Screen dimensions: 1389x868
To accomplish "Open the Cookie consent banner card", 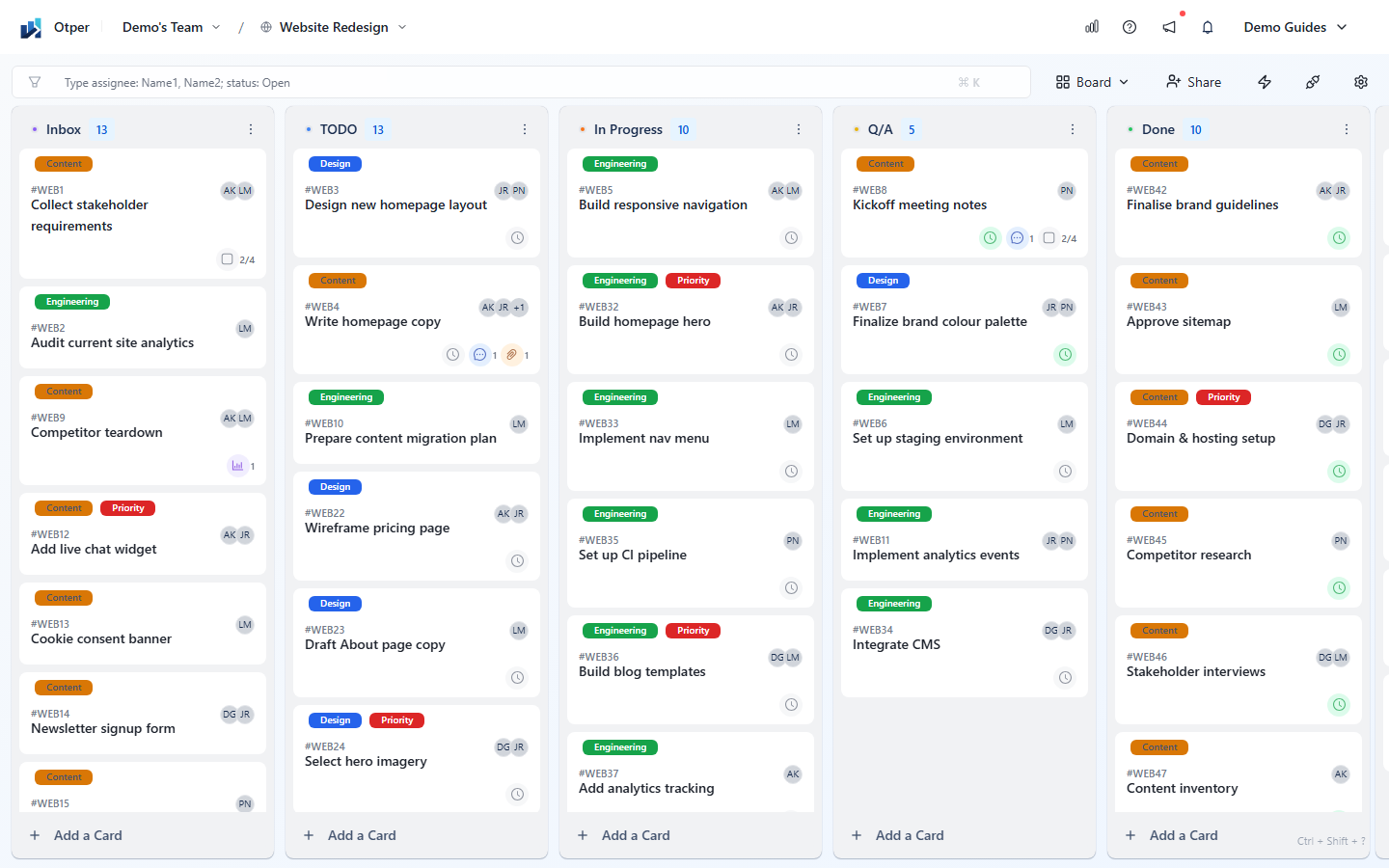I will tap(143, 623).
